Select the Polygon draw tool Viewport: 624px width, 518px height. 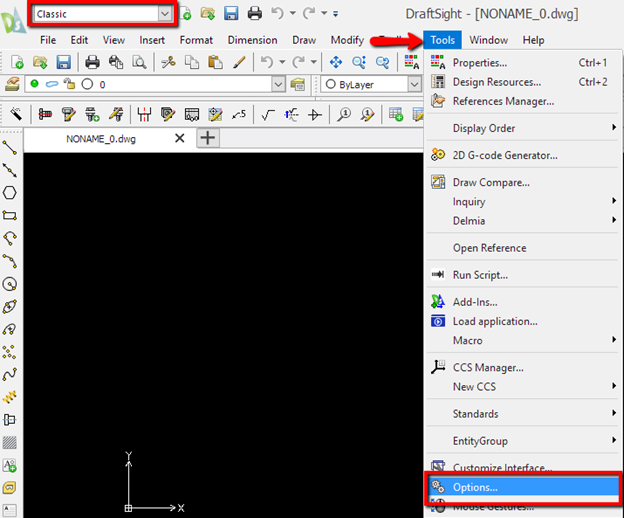tap(10, 193)
